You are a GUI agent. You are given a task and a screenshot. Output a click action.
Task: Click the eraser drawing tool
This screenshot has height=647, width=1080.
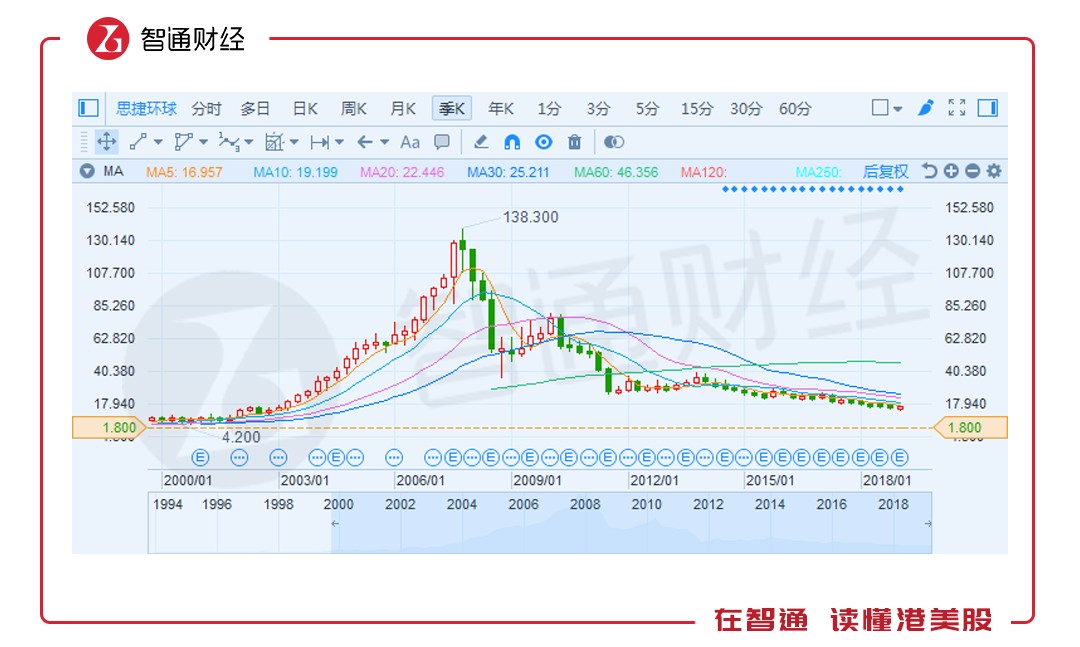[481, 142]
